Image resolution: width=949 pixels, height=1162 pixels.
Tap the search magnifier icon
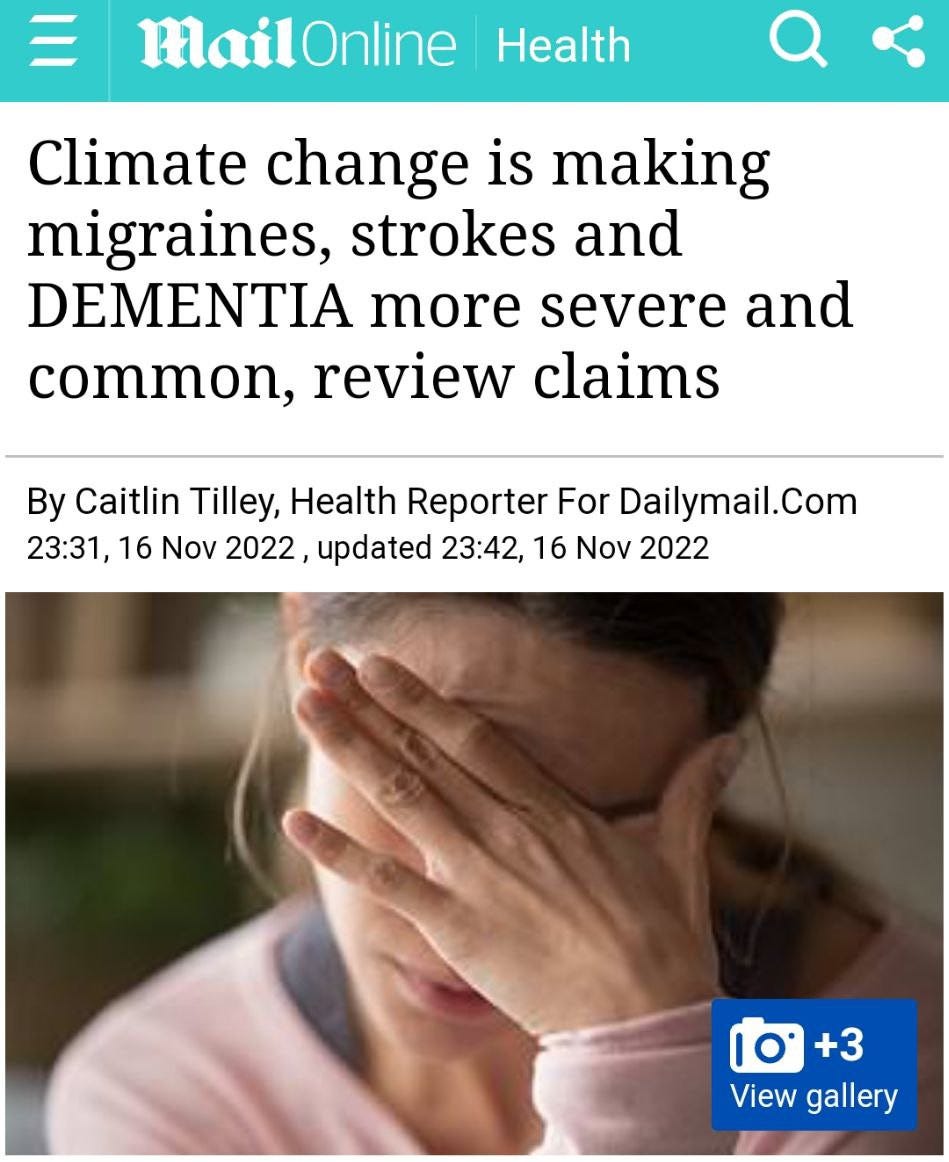coord(798,42)
